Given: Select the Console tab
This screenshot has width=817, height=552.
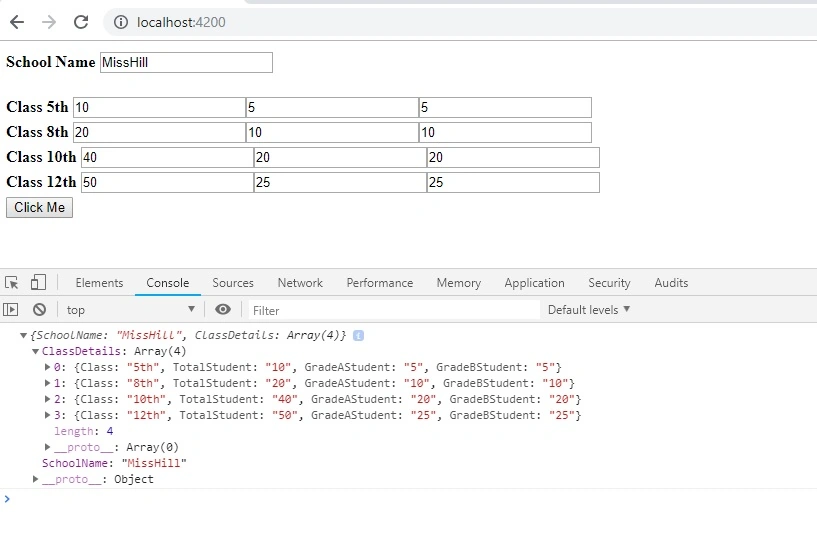Looking at the screenshot, I should (x=168, y=283).
